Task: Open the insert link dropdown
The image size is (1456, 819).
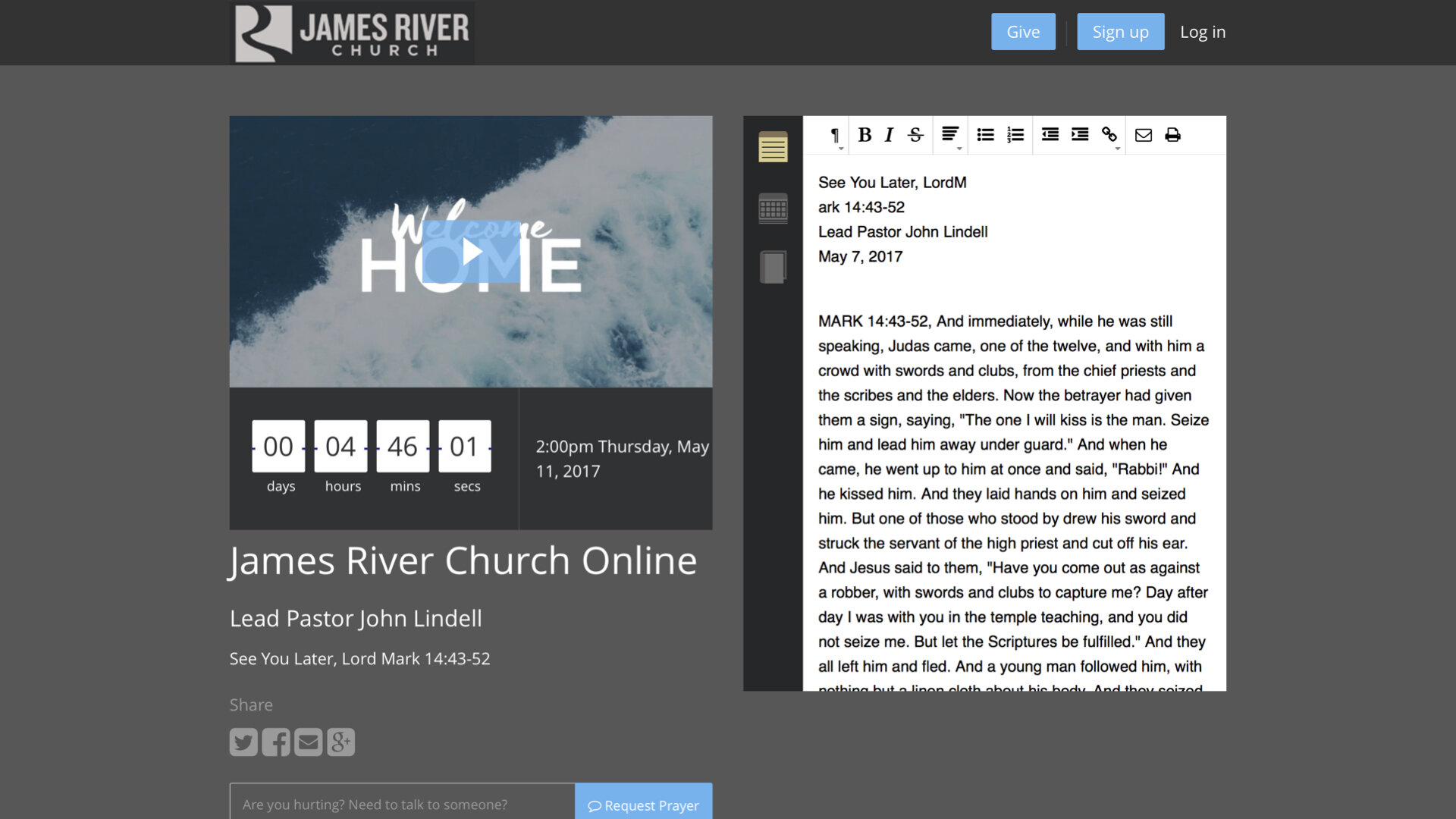Action: [1110, 136]
